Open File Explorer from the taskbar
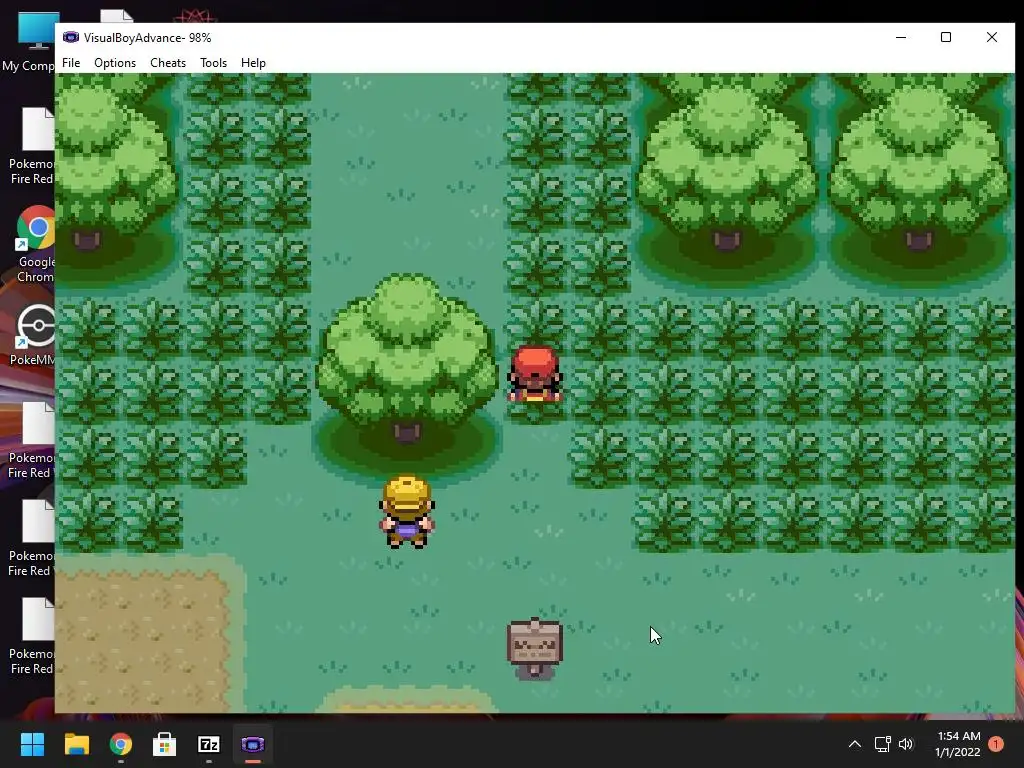Image resolution: width=1024 pixels, height=768 pixels. click(x=76, y=744)
